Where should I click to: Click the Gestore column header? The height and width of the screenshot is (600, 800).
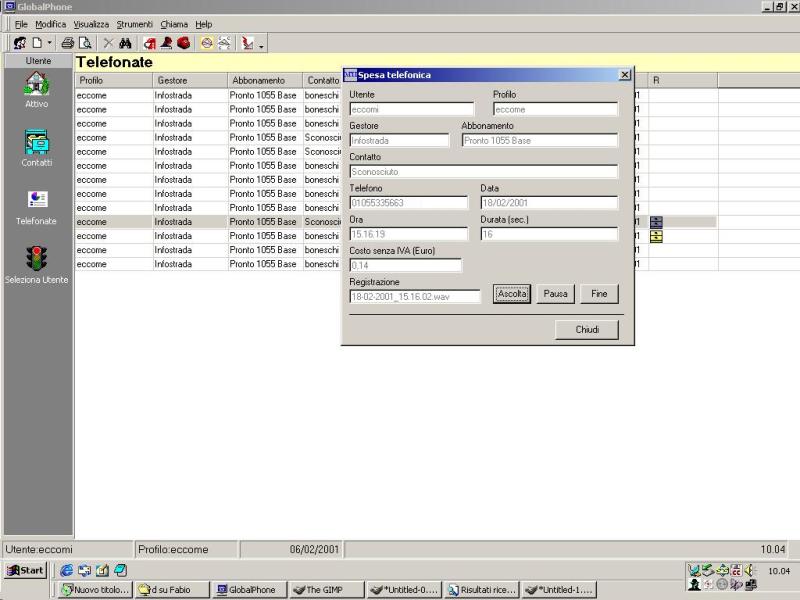(x=187, y=80)
